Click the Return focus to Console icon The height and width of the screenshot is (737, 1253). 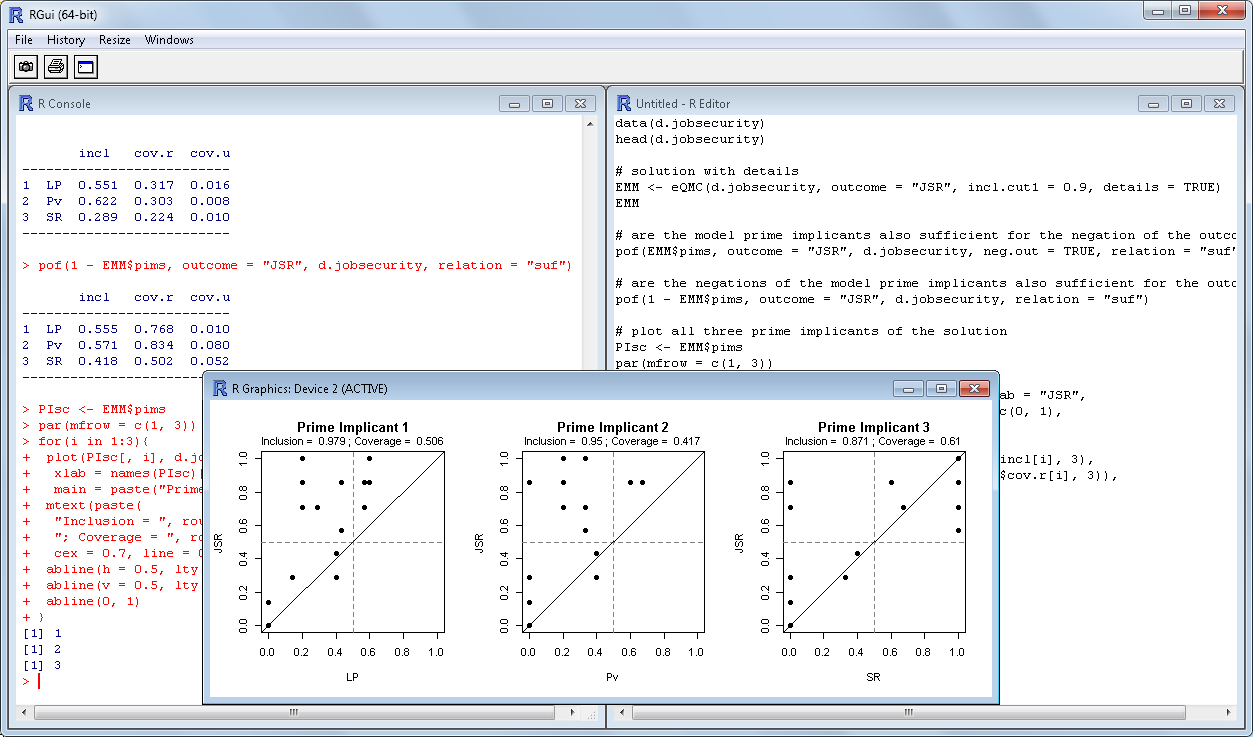(85, 67)
